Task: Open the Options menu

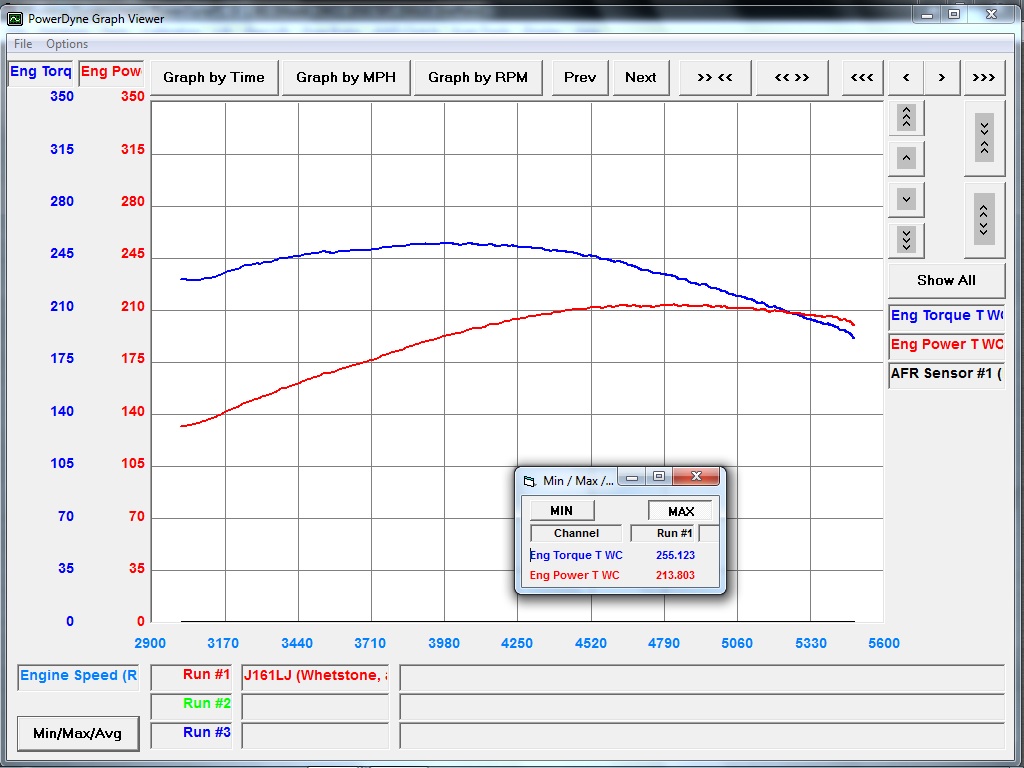Action: (x=67, y=44)
